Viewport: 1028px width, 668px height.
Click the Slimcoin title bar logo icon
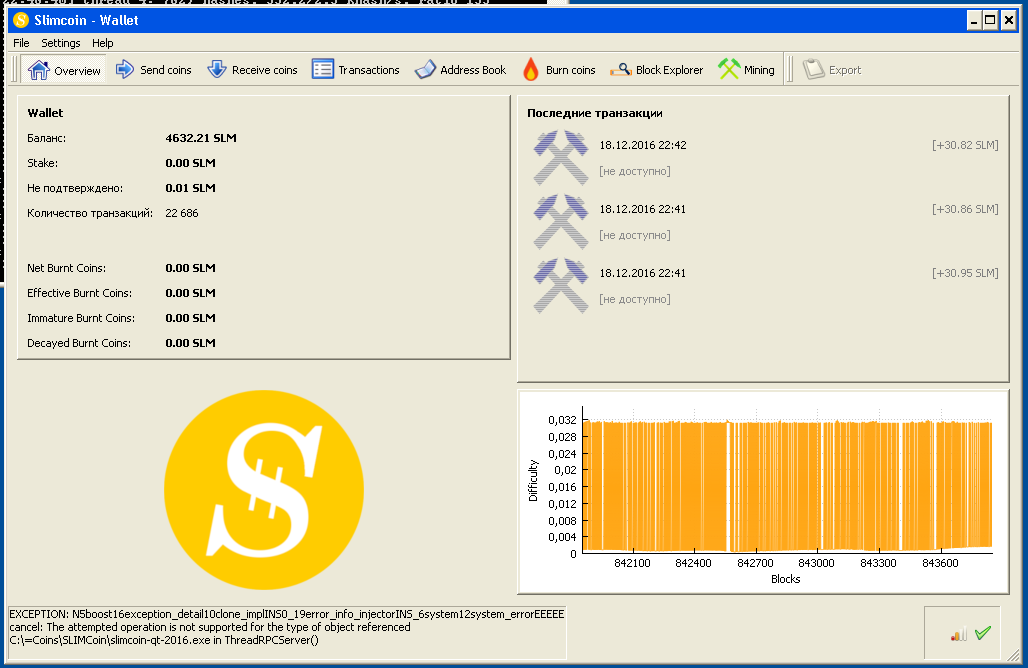[x=21, y=20]
